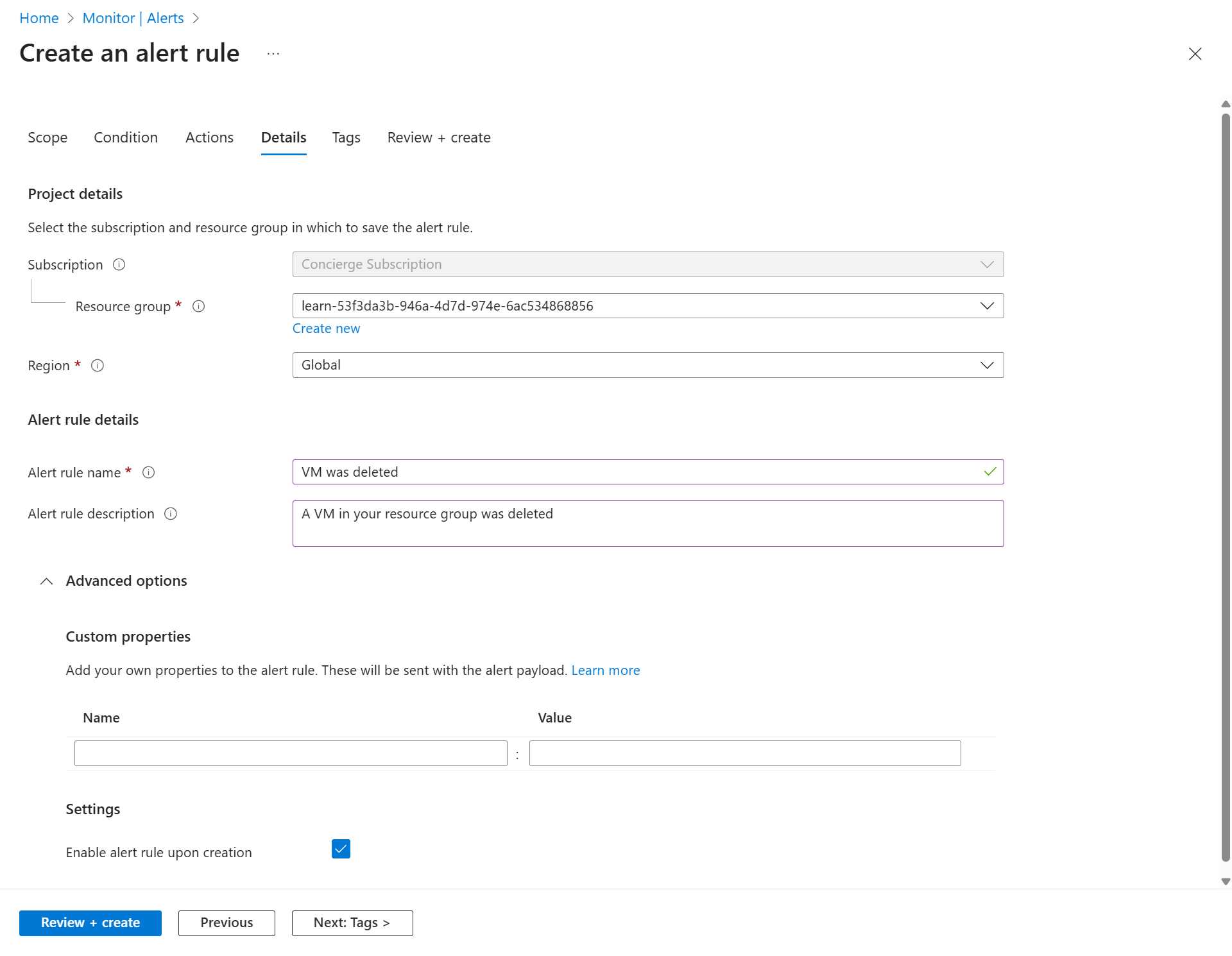The width and height of the screenshot is (1232, 956).
Task: Click the blue Review + create button
Action: point(90,923)
